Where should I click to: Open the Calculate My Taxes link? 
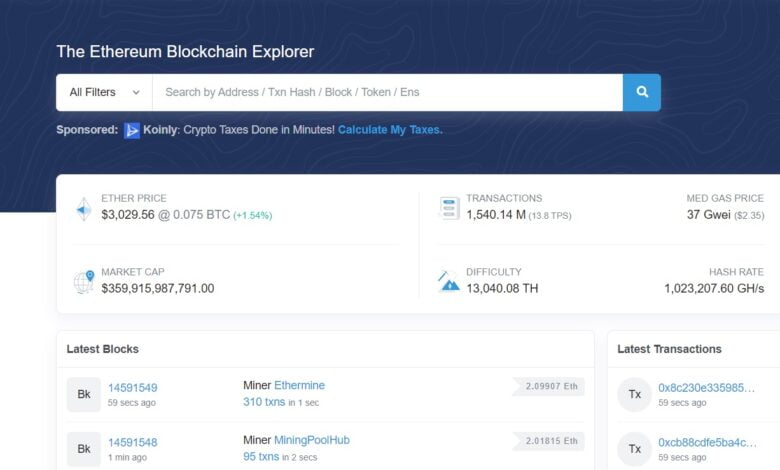click(x=390, y=130)
